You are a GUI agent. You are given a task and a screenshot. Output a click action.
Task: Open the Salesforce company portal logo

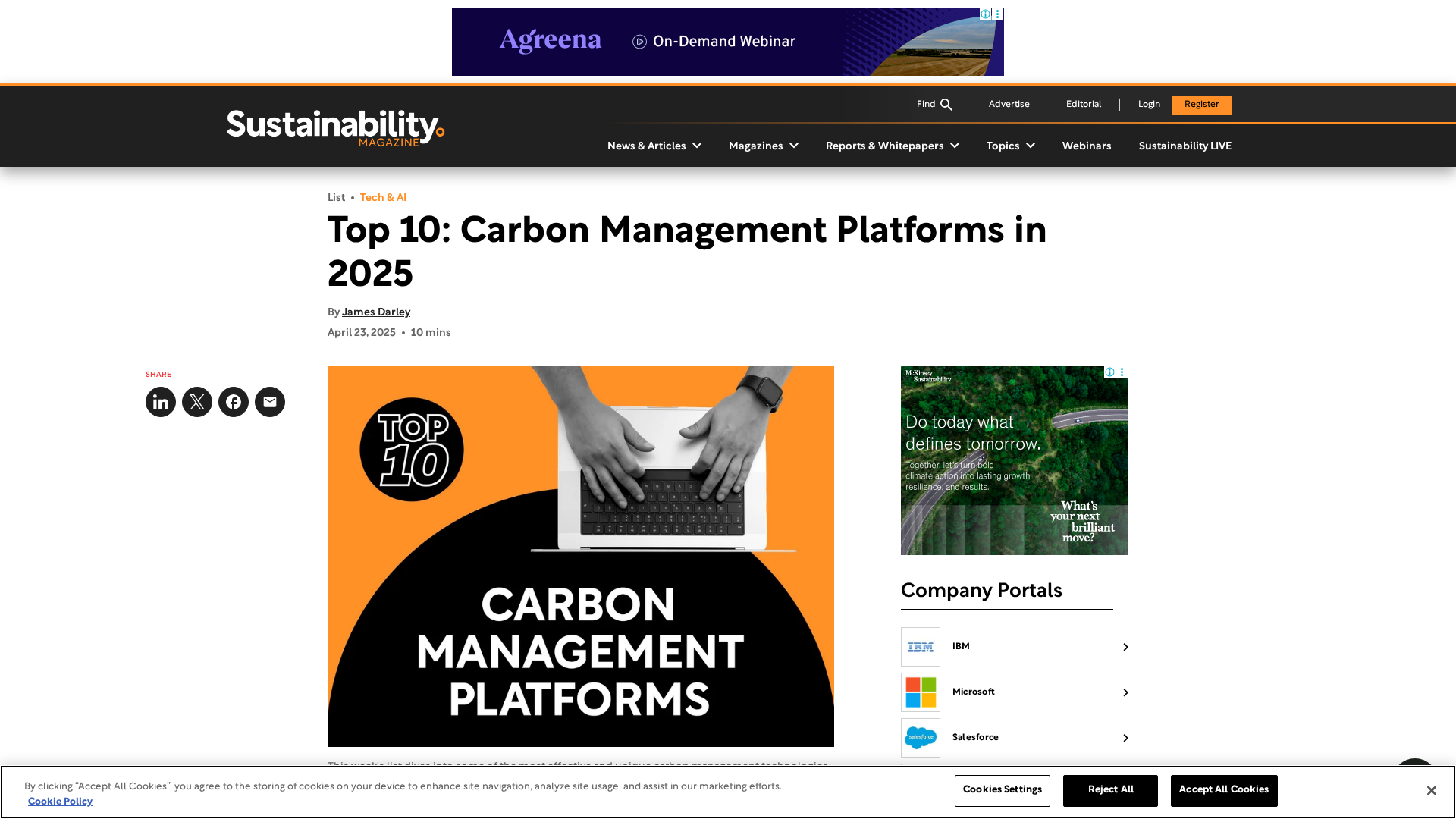pos(921,738)
